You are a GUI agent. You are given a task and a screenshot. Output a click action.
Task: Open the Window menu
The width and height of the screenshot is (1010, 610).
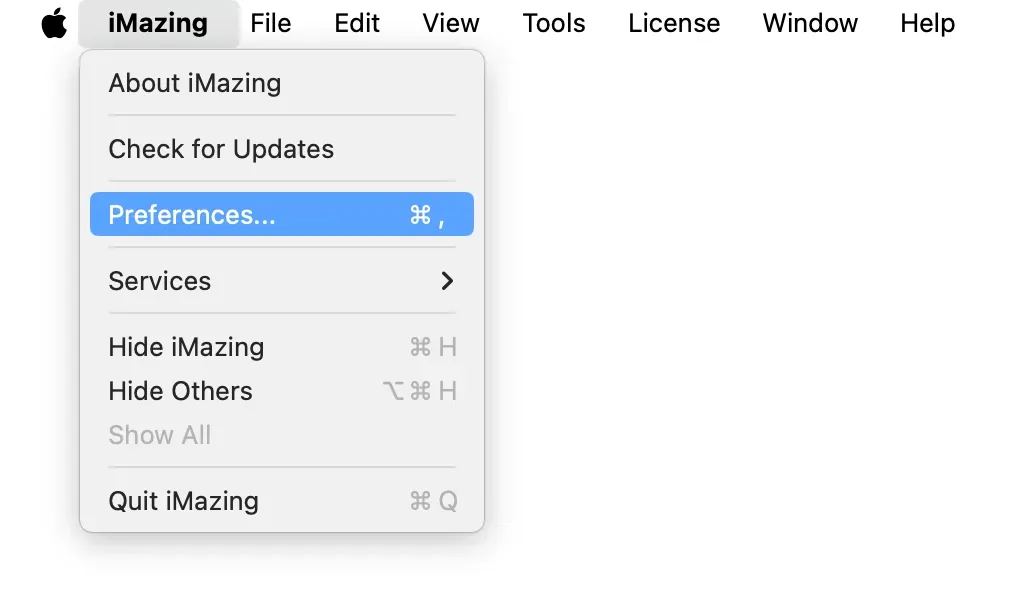click(810, 23)
